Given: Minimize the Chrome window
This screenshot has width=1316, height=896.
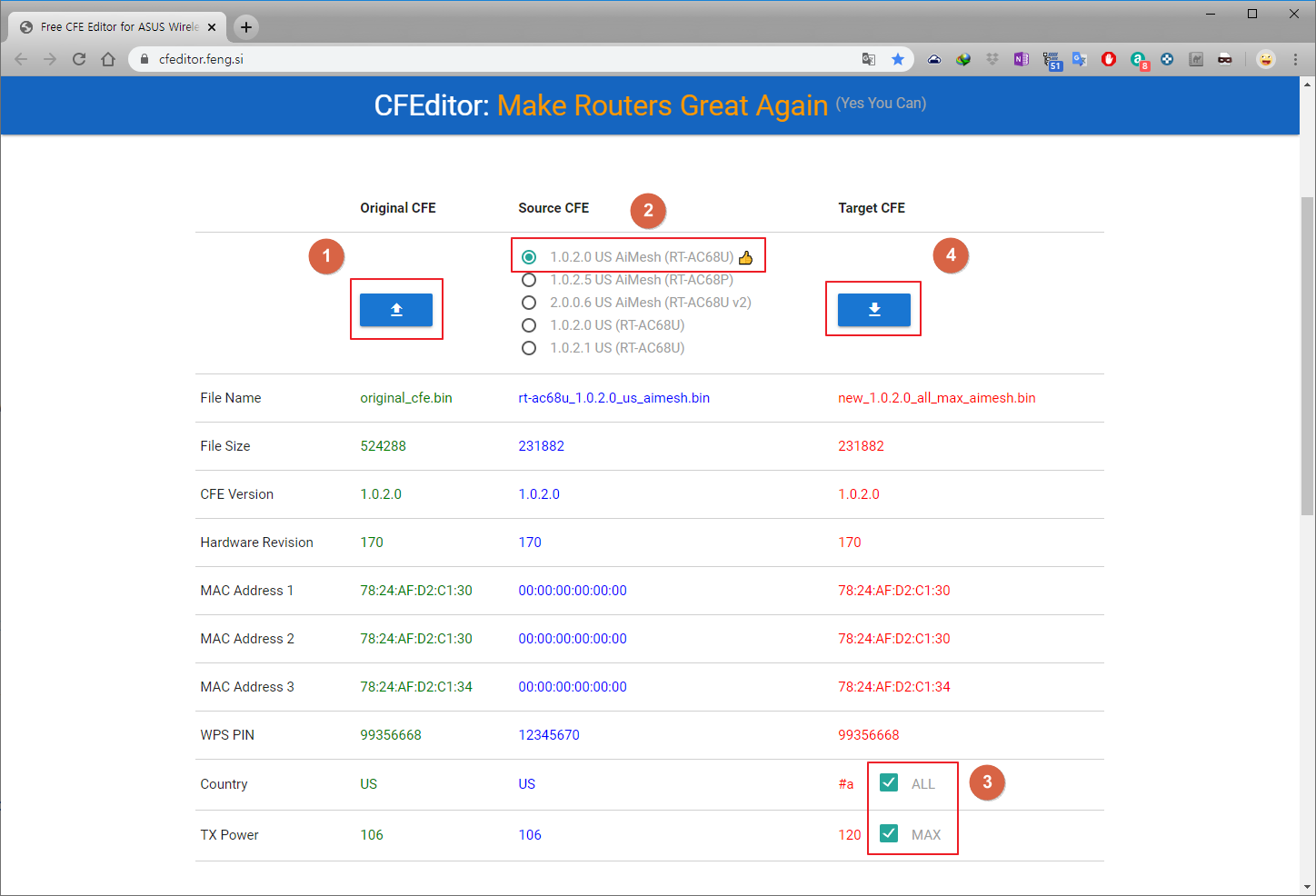Looking at the screenshot, I should pyautogui.click(x=1211, y=14).
